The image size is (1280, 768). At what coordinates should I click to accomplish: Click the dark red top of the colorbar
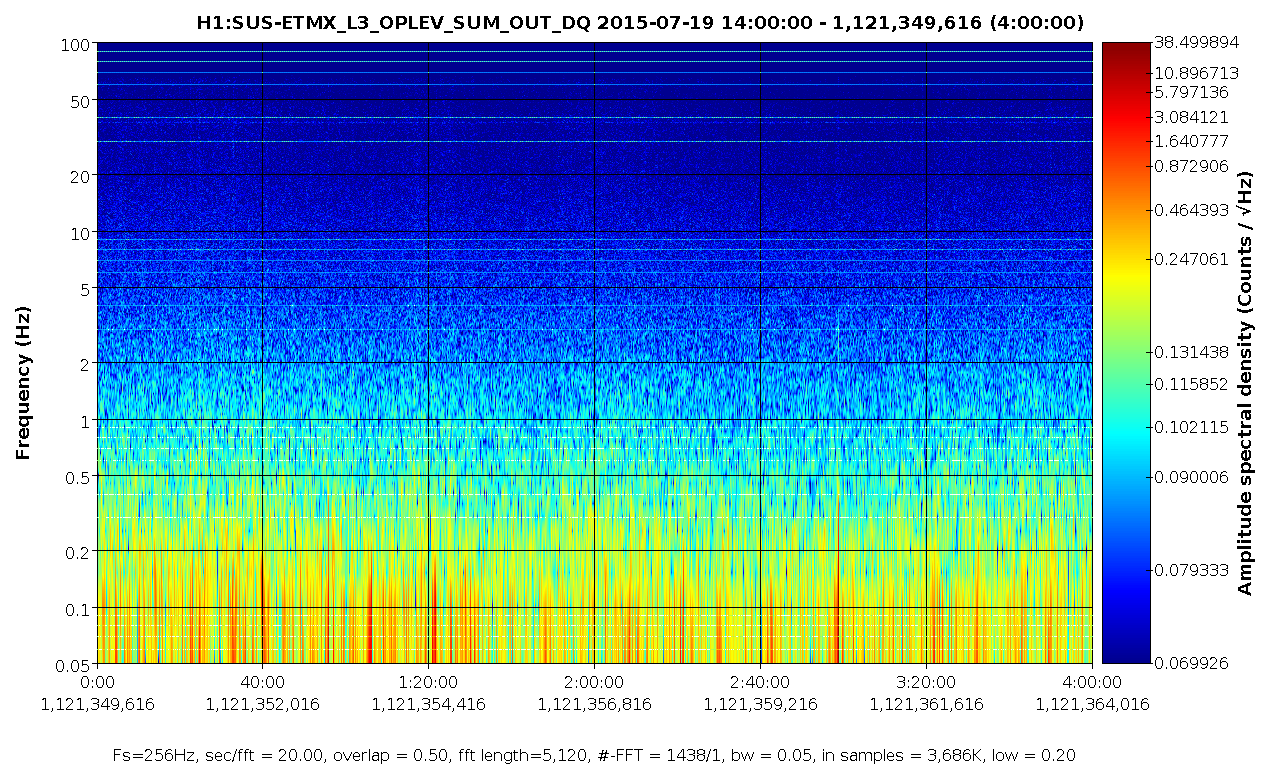coord(1126,50)
